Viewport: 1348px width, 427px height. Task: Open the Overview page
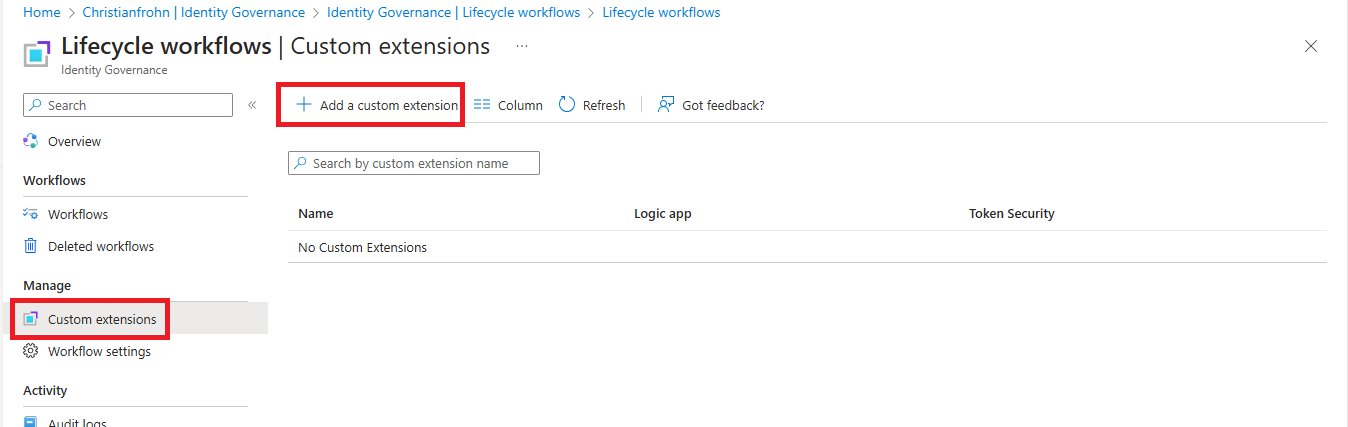pos(74,142)
